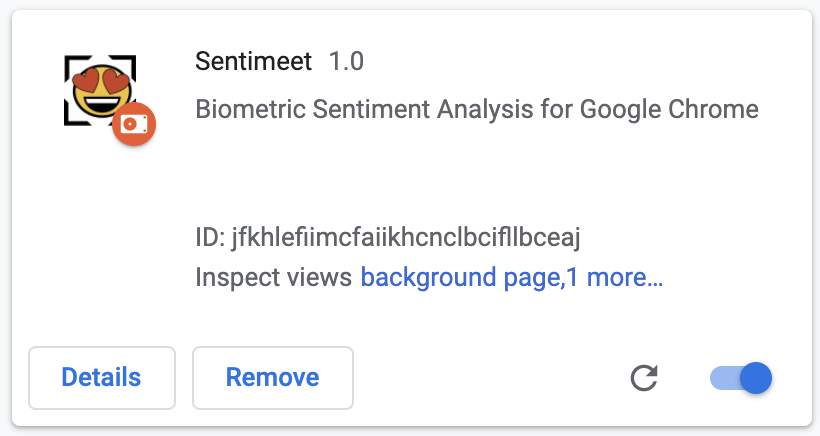Reload the Sentimeet extension
Image resolution: width=820 pixels, height=436 pixels.
(644, 377)
